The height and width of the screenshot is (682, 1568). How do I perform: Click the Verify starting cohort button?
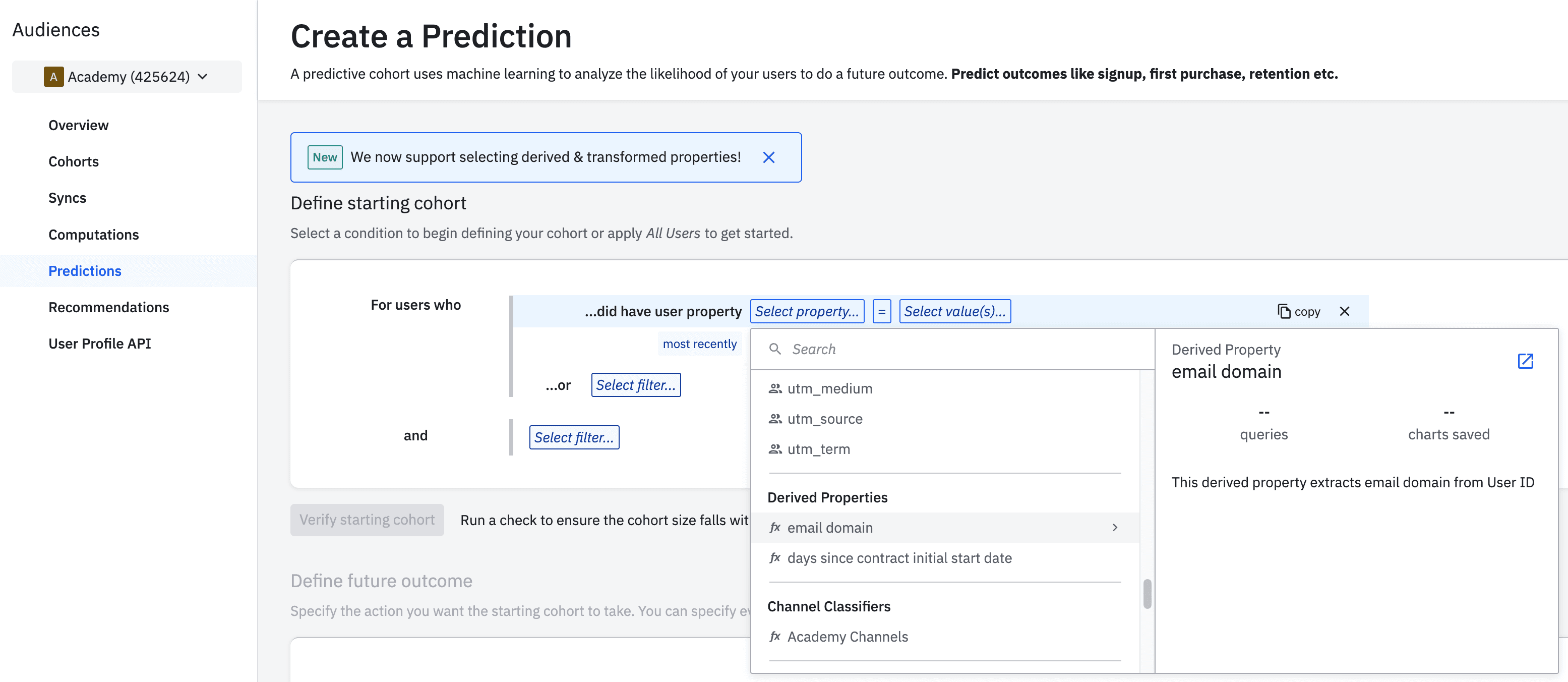367,520
